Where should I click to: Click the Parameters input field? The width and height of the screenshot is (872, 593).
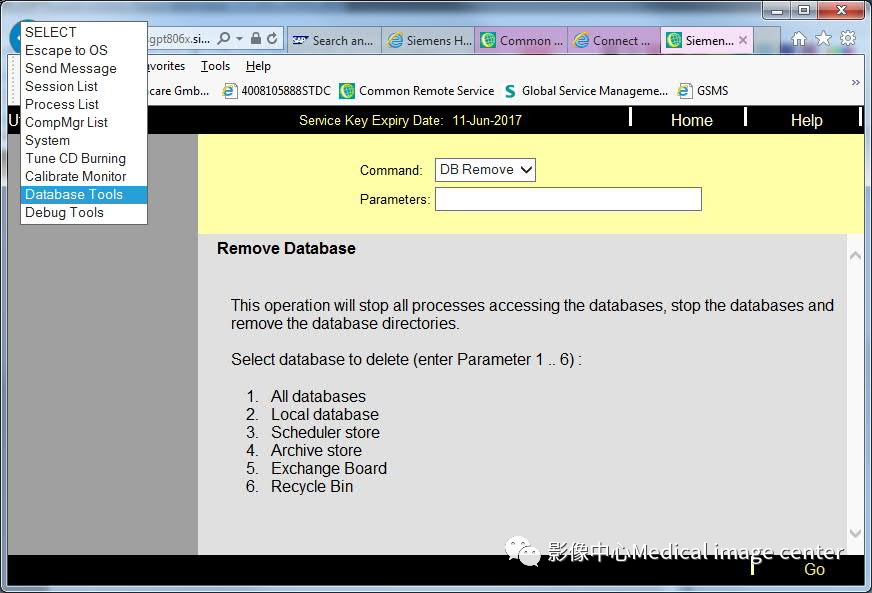[568, 199]
